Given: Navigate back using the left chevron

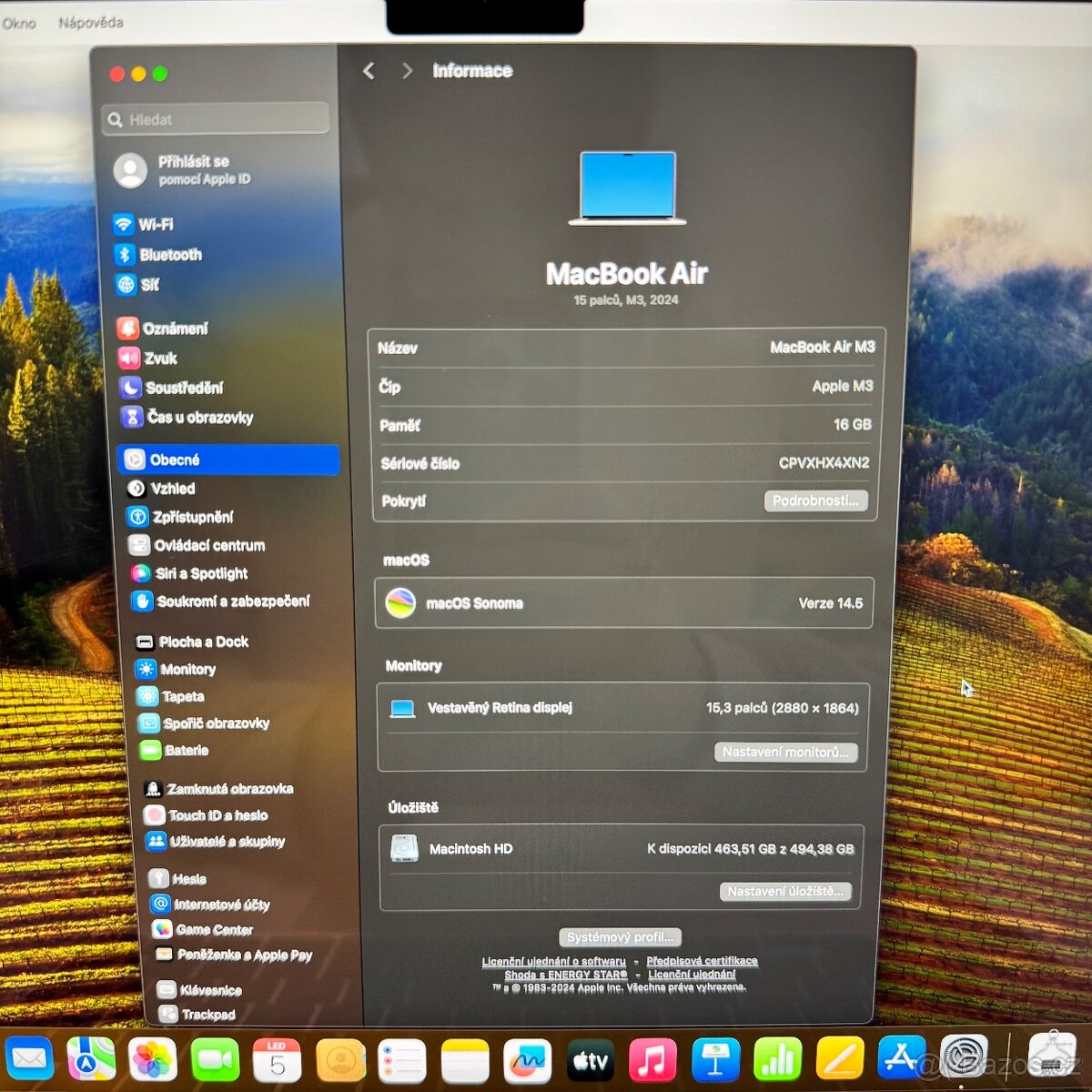Looking at the screenshot, I should coord(369,71).
